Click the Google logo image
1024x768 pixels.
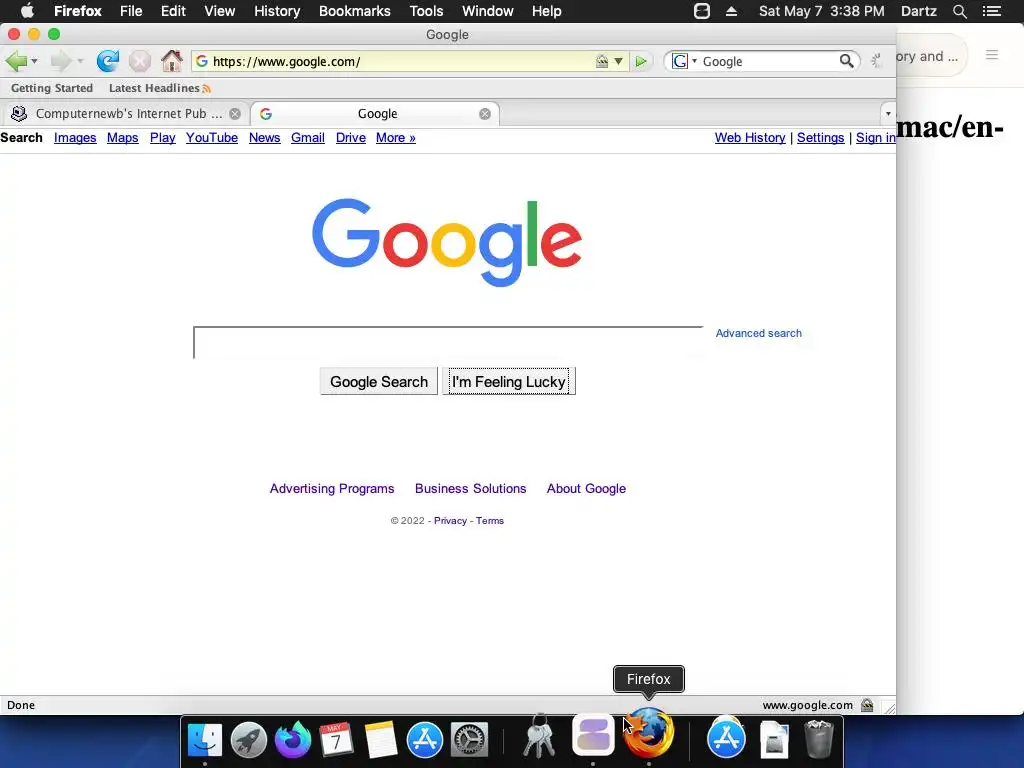pyautogui.click(x=447, y=242)
